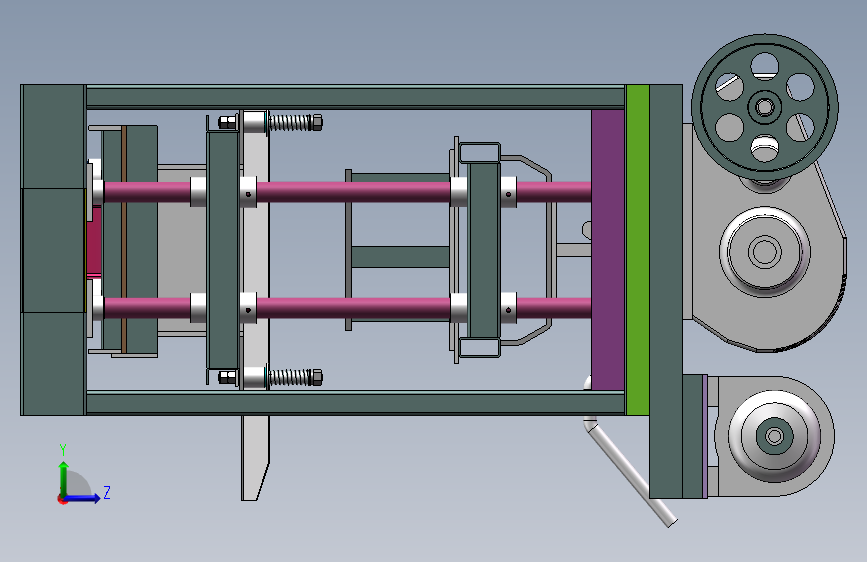Select the green Y axis arrow of triad
This screenshot has width=867, height=562.
click(x=64, y=477)
